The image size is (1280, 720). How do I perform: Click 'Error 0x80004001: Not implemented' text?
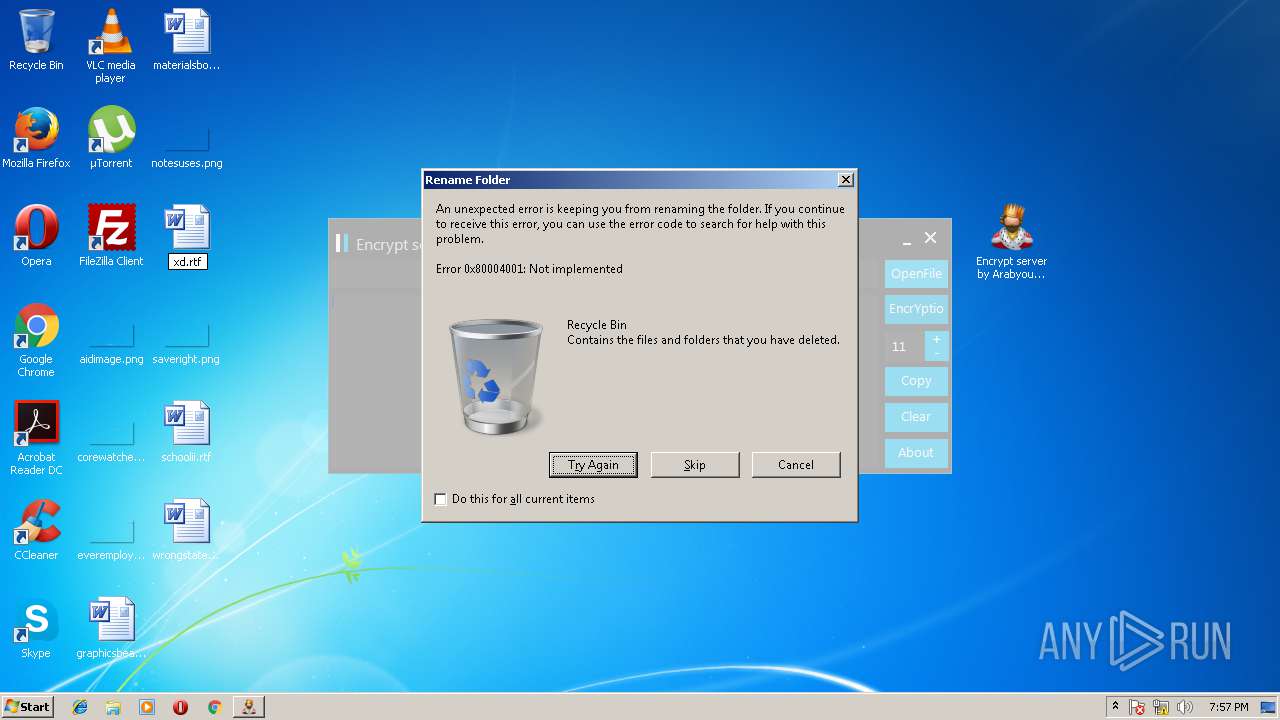click(x=529, y=269)
